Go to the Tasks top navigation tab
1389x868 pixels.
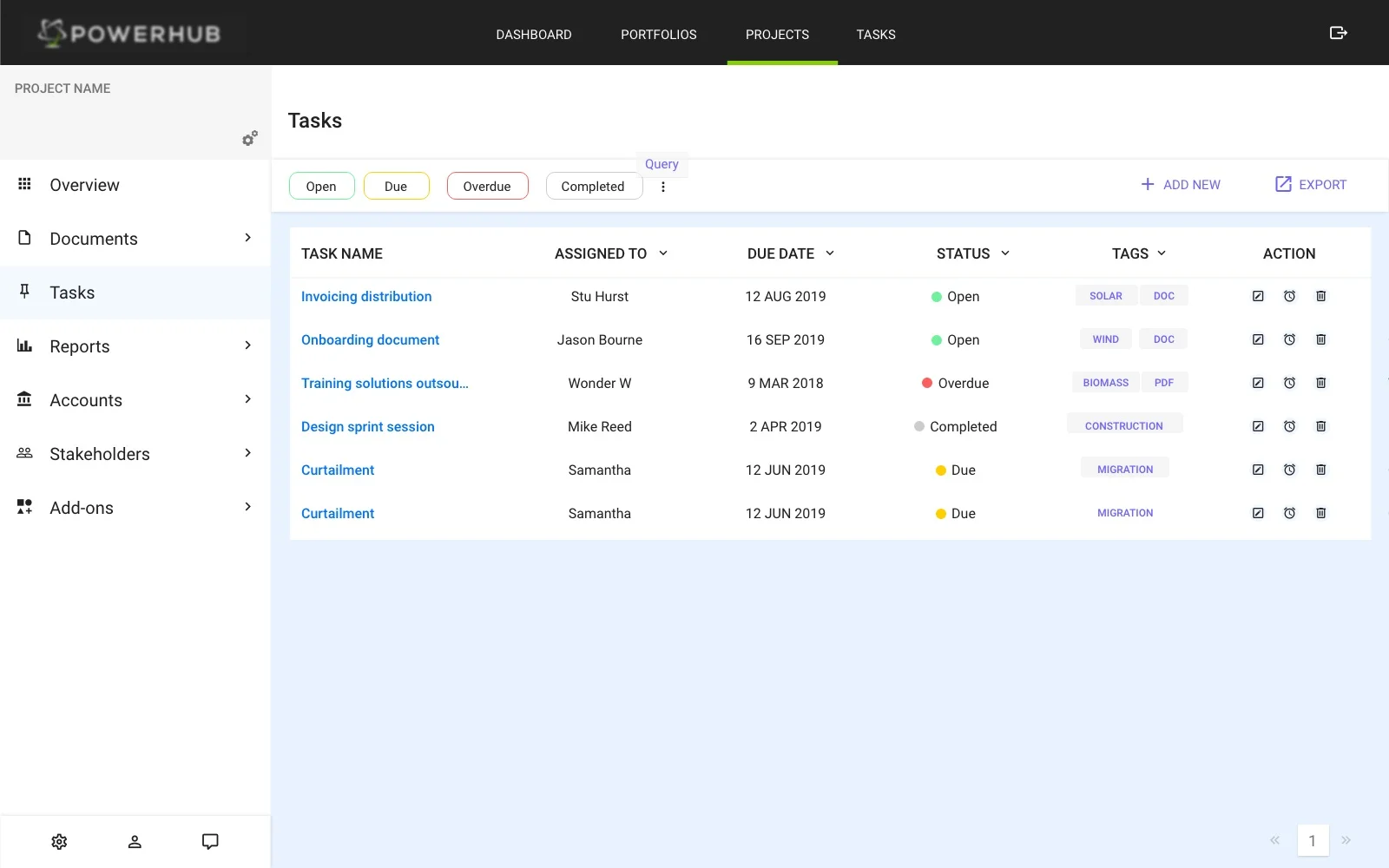coord(876,35)
